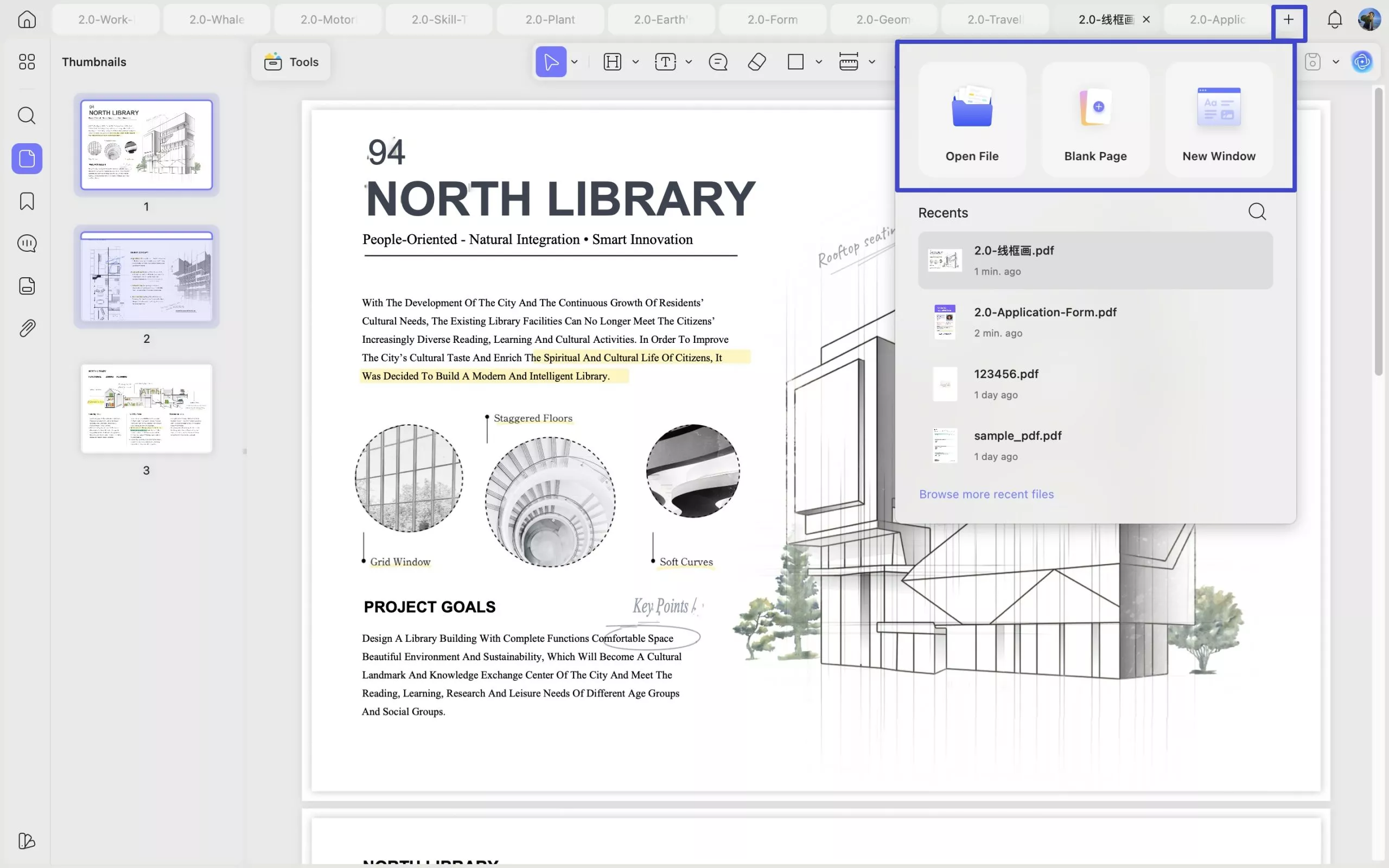Switch to the 2.0-Work tab
1389x868 pixels.
coord(106,20)
